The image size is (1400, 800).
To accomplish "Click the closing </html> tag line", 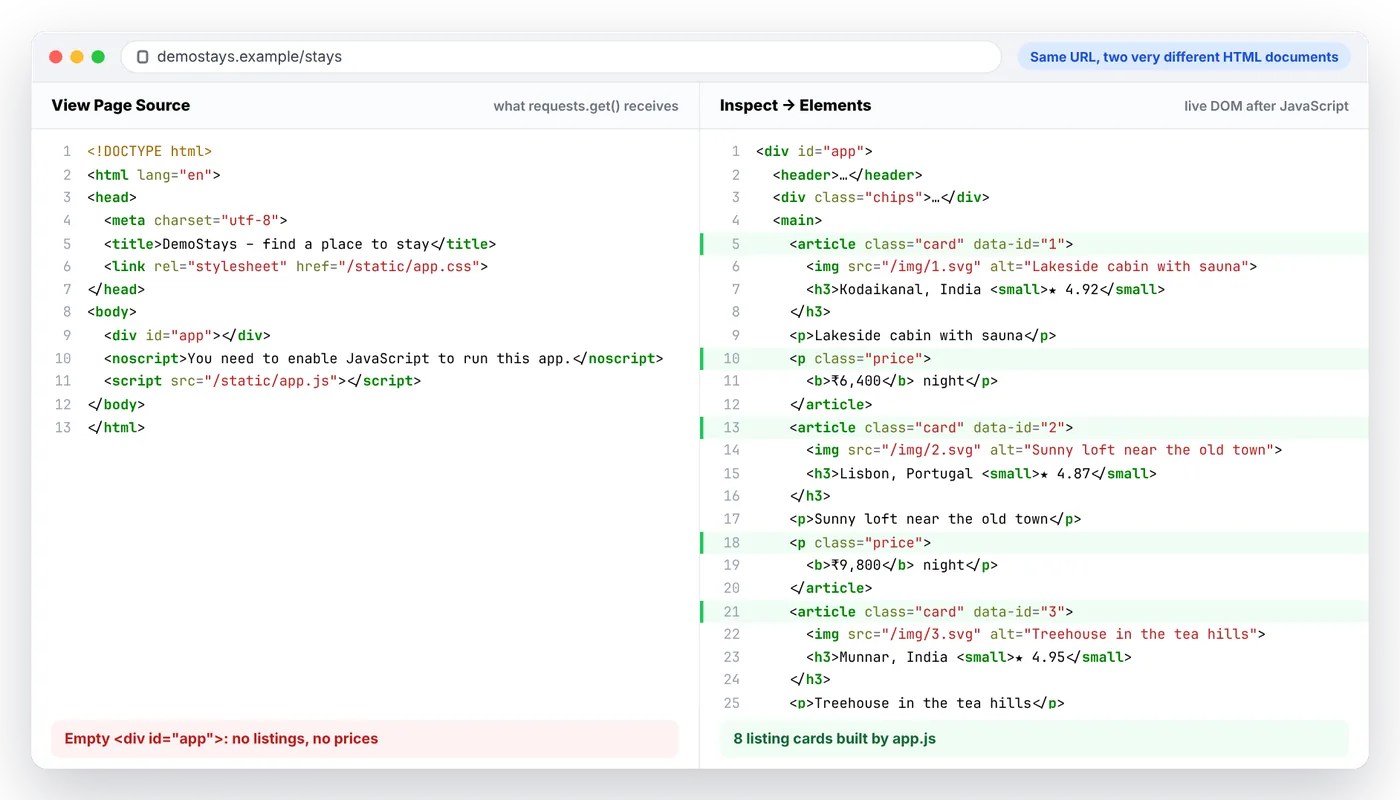I will (116, 427).
